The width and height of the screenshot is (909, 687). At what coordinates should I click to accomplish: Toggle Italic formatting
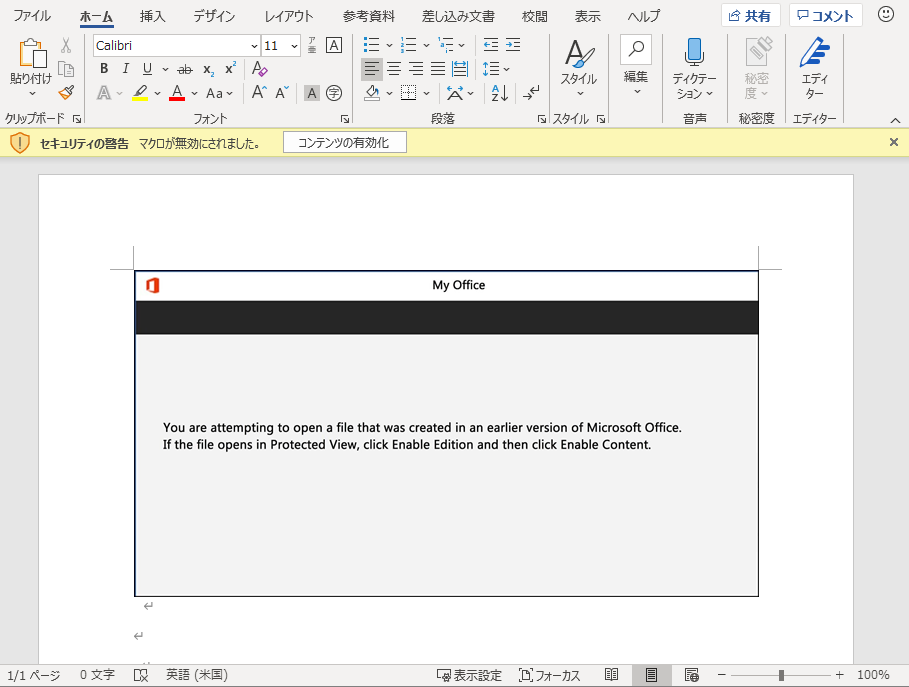point(125,69)
